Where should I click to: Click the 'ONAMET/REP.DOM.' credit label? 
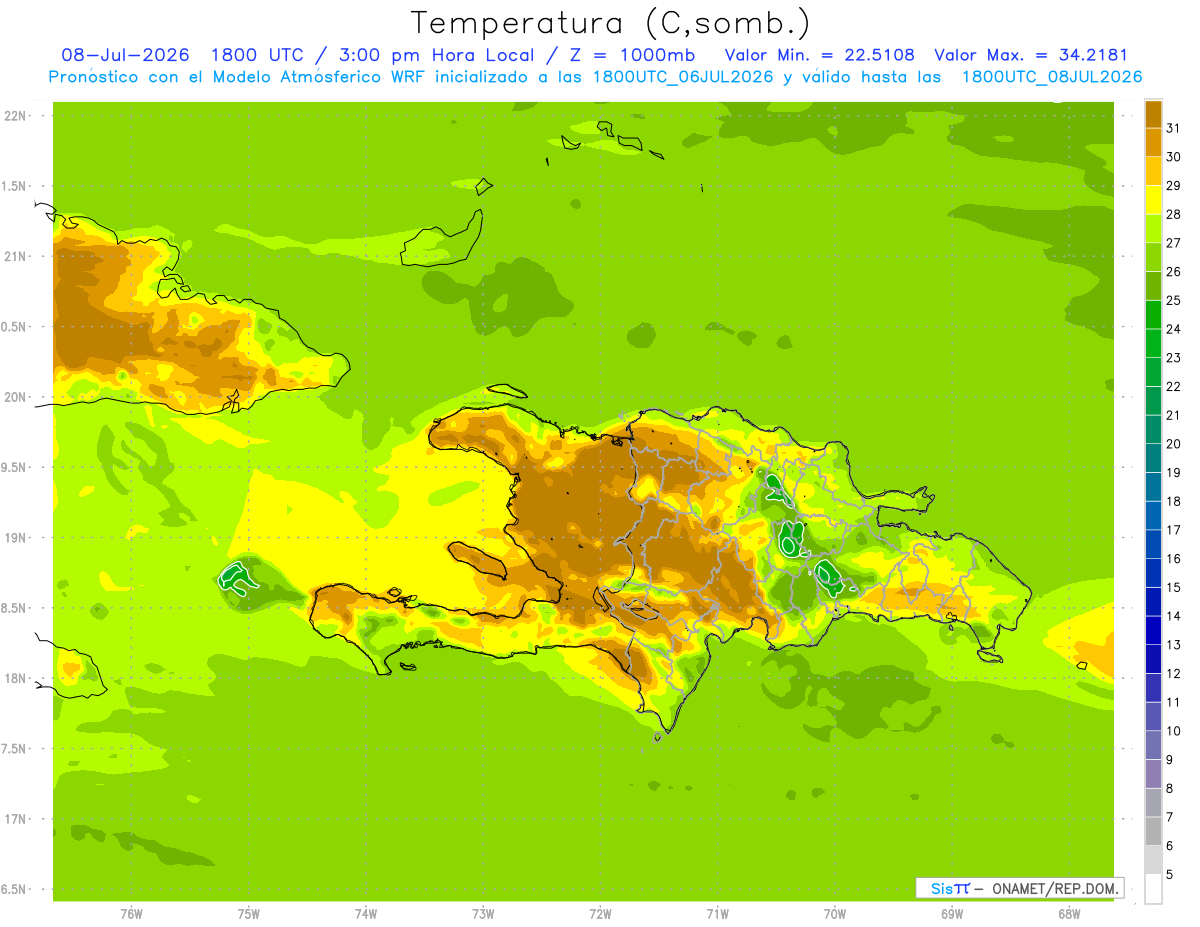[x=1055, y=888]
